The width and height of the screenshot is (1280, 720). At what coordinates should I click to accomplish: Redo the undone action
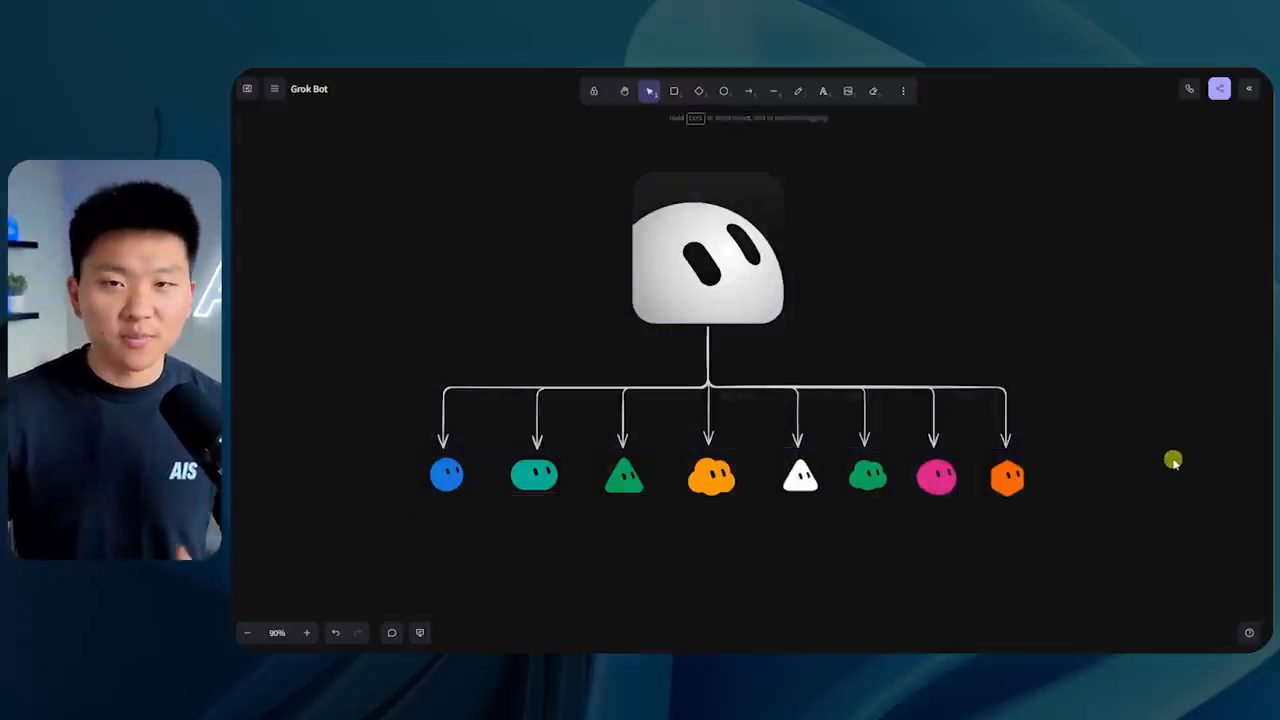coord(358,633)
